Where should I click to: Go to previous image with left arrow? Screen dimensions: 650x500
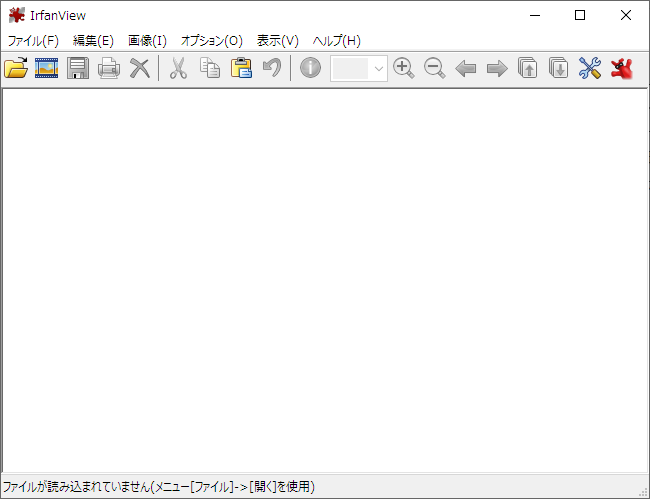pyautogui.click(x=466, y=68)
